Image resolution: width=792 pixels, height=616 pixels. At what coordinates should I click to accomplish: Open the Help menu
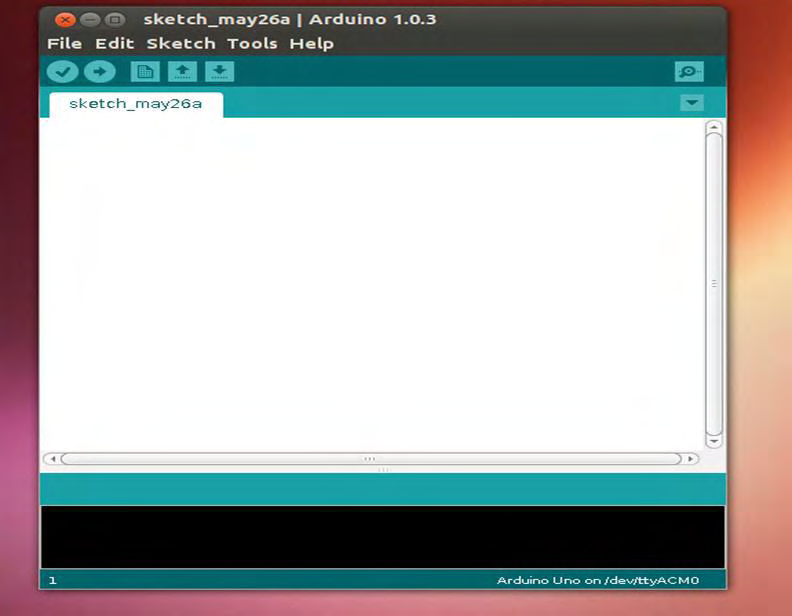click(x=312, y=43)
